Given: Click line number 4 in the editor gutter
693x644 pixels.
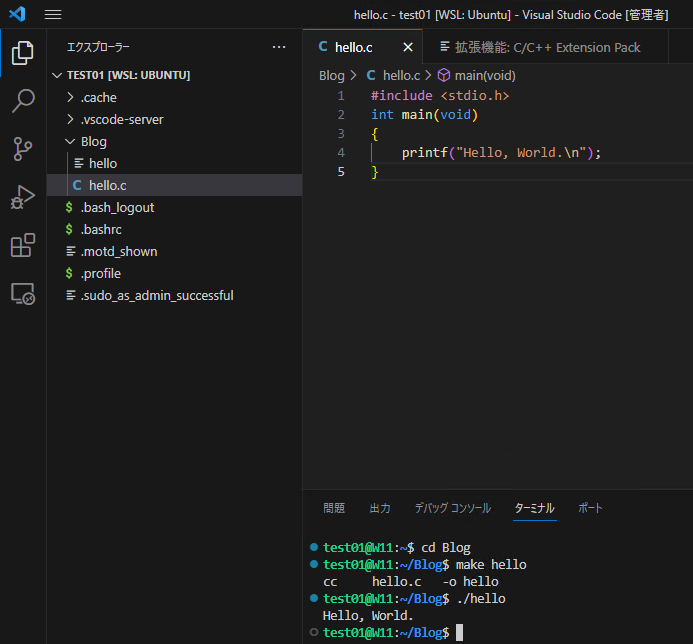Looking at the screenshot, I should (x=341, y=152).
